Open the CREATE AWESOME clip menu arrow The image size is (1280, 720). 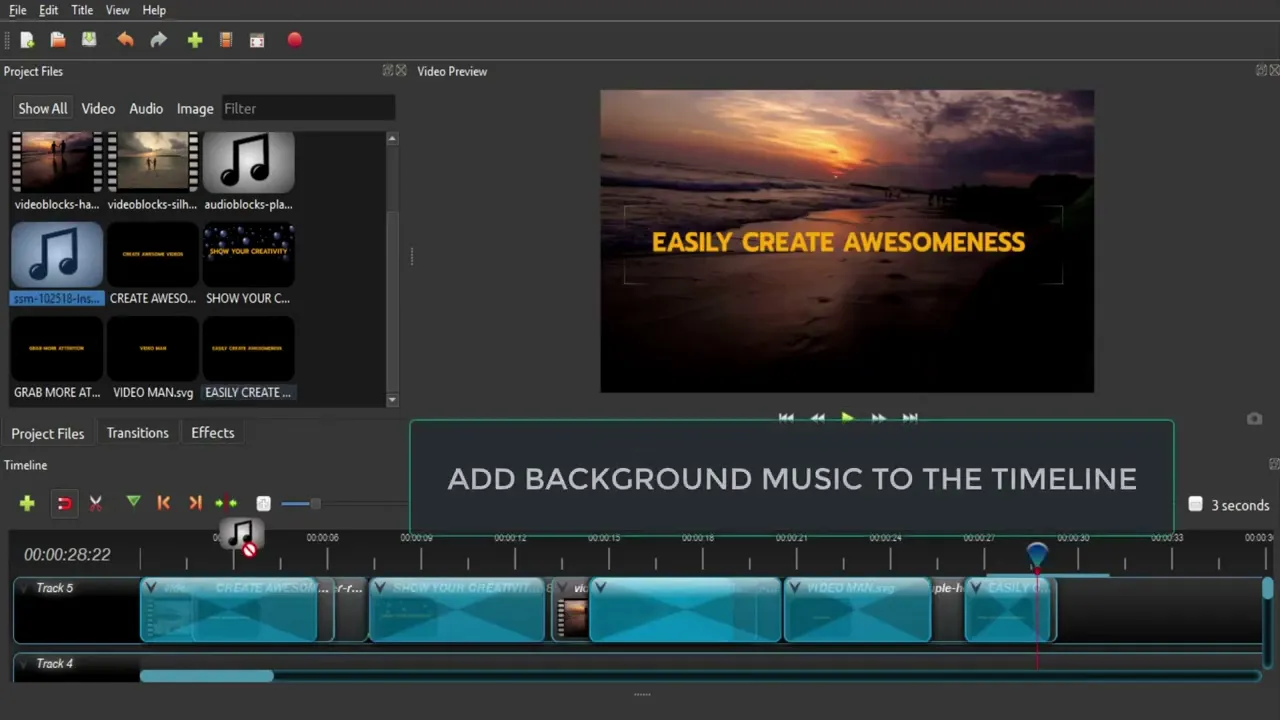click(x=151, y=588)
